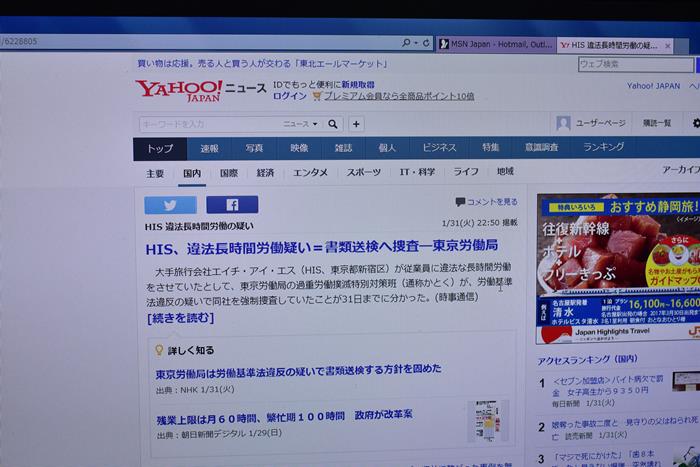Click the 新規取得 ID link
This screenshot has height=467, width=700.
tap(358, 84)
